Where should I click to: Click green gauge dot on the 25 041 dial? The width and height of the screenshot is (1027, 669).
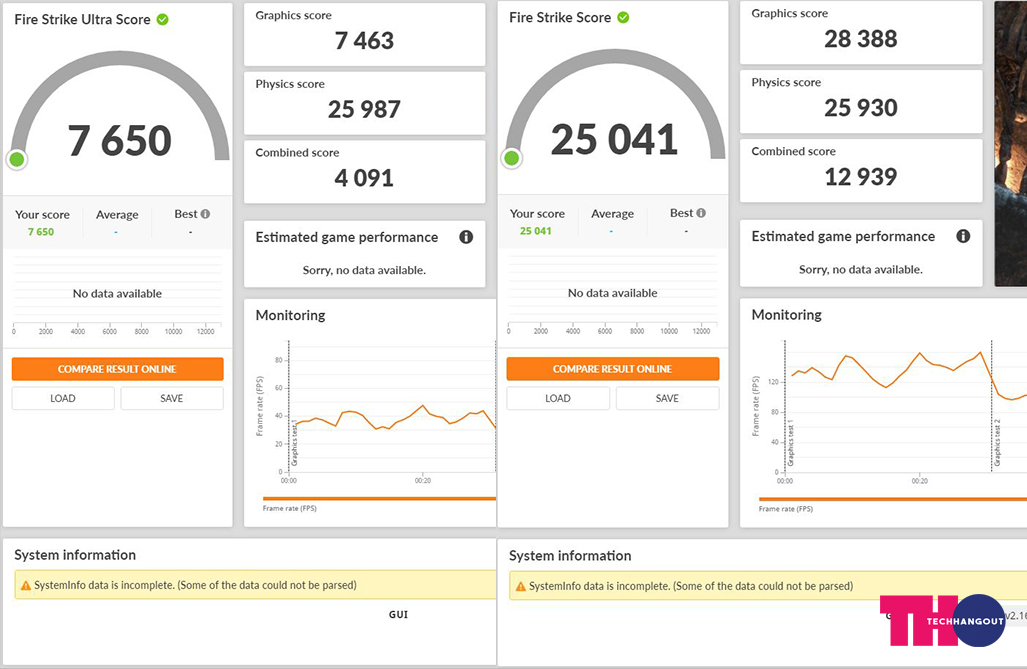click(512, 158)
